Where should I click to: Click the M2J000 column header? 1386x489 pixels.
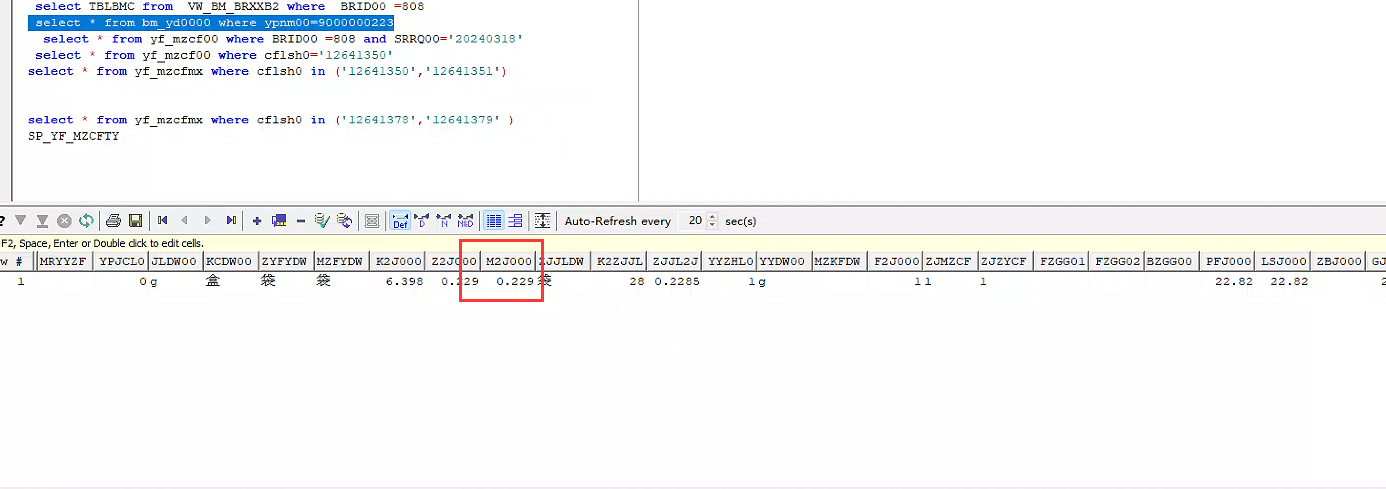tap(508, 261)
